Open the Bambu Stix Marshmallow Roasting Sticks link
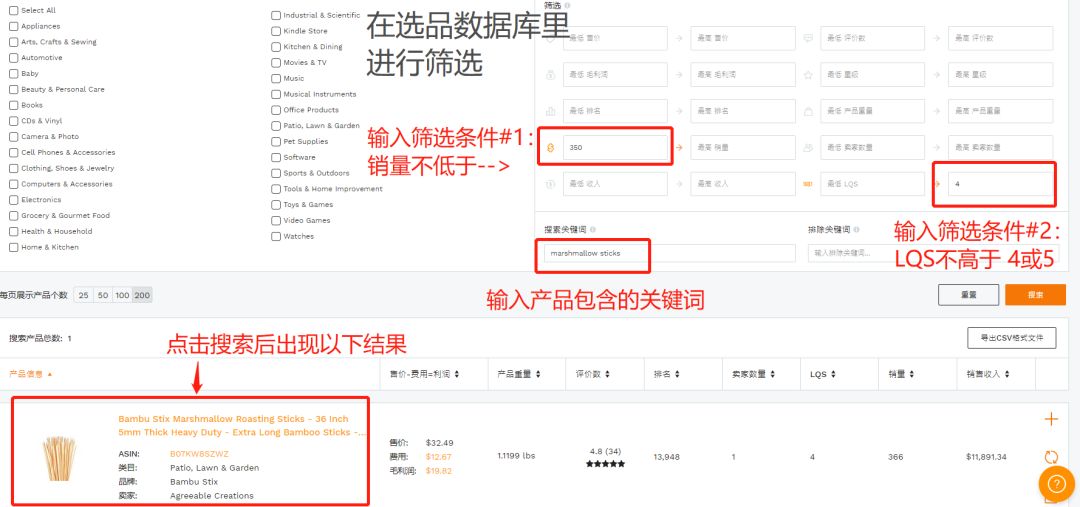 pyautogui.click(x=241, y=425)
